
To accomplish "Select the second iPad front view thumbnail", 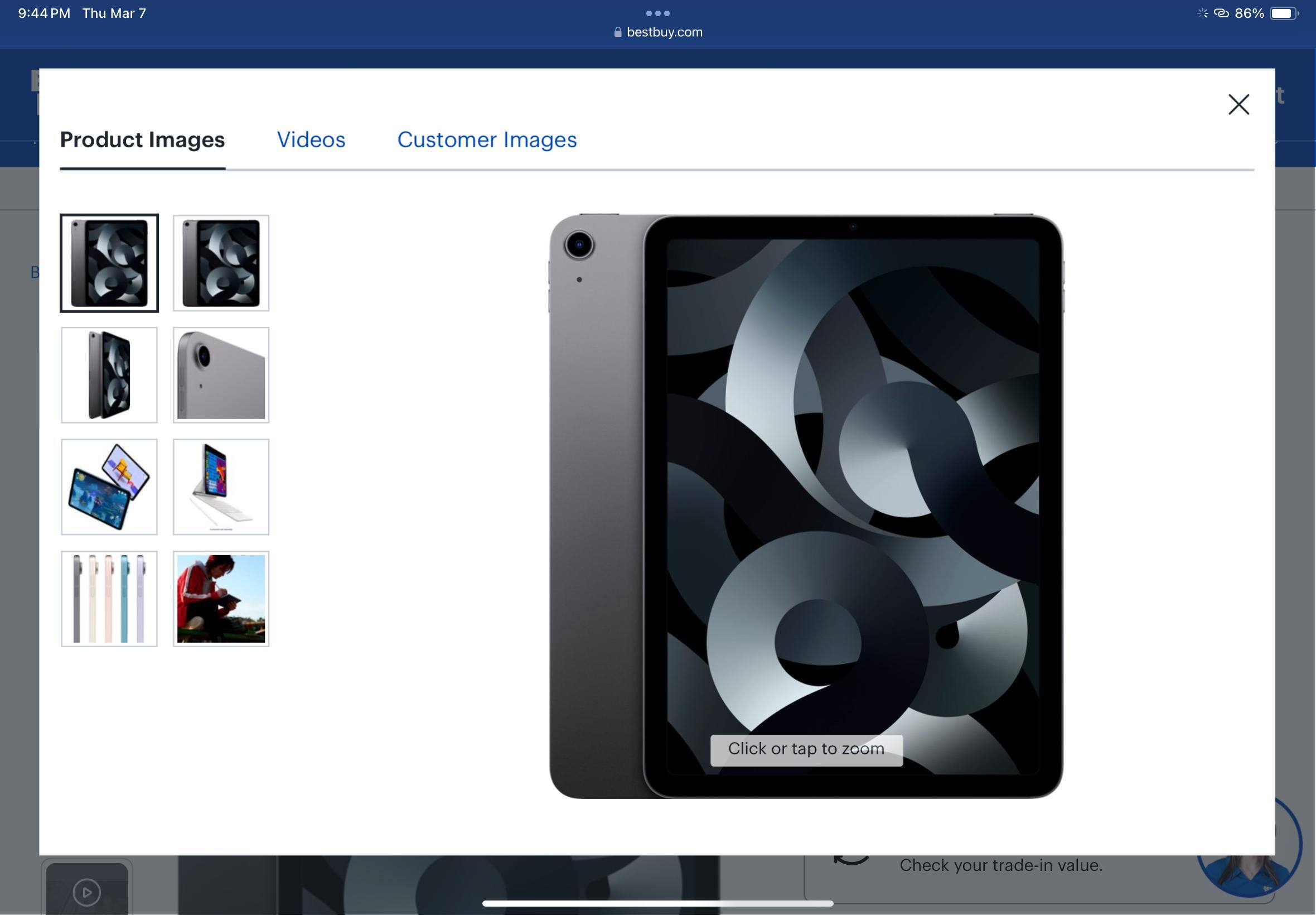I will click(x=221, y=263).
